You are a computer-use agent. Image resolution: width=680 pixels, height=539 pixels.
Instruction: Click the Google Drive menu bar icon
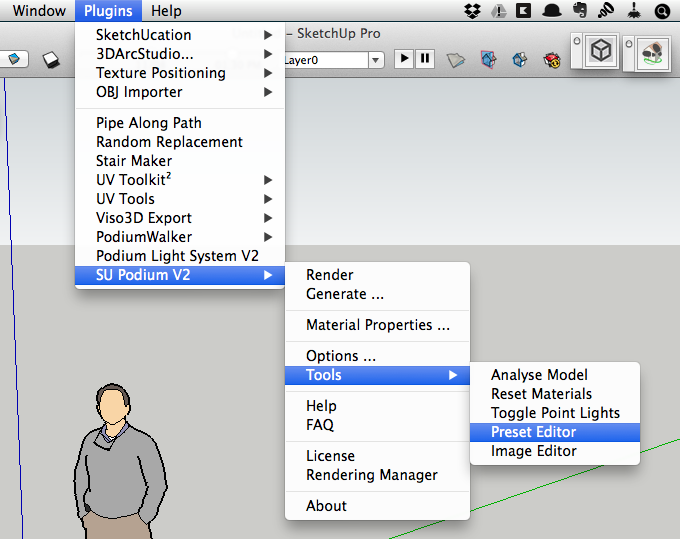coord(498,11)
